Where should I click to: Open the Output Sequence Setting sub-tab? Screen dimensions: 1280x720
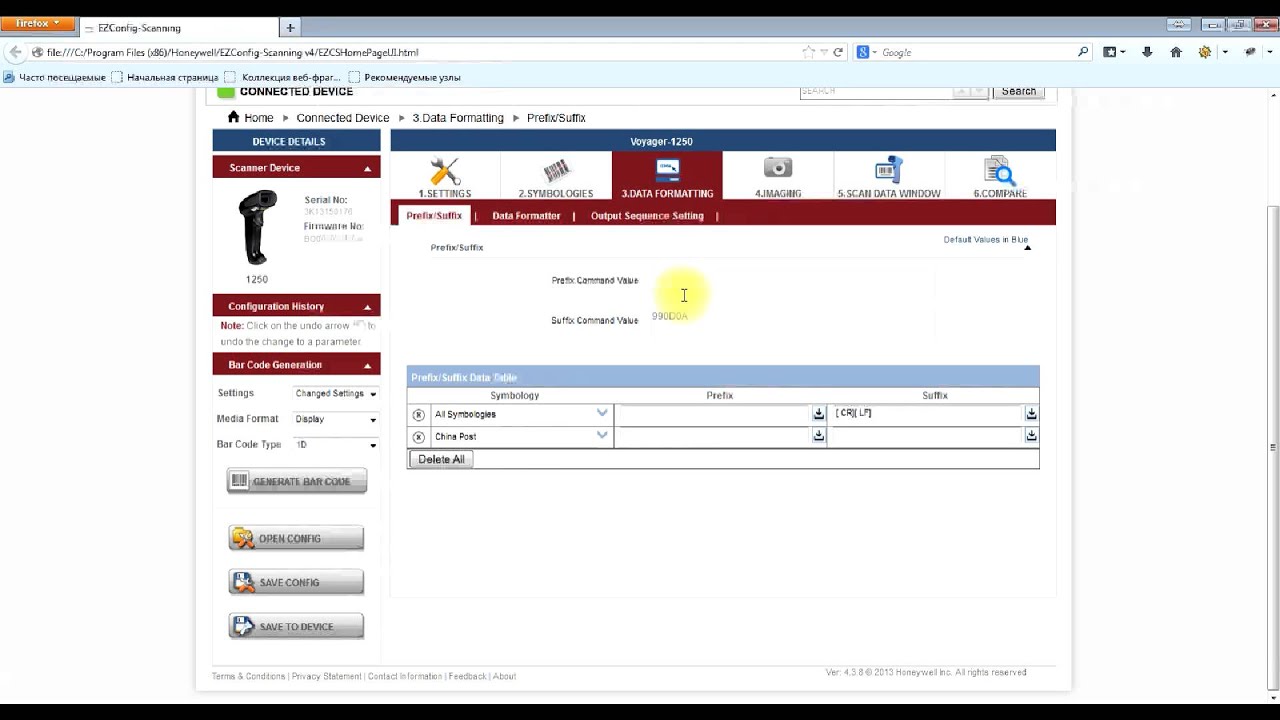pos(647,216)
